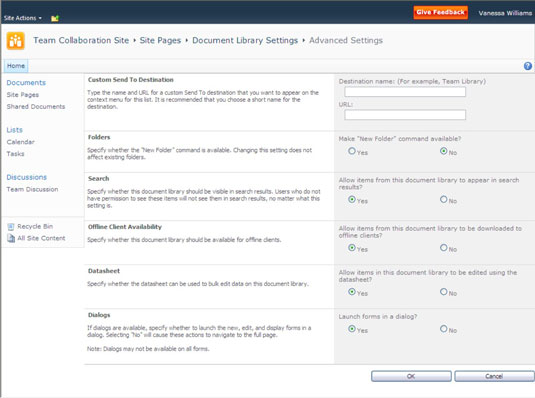Click the All Site Content page icon

point(11,238)
